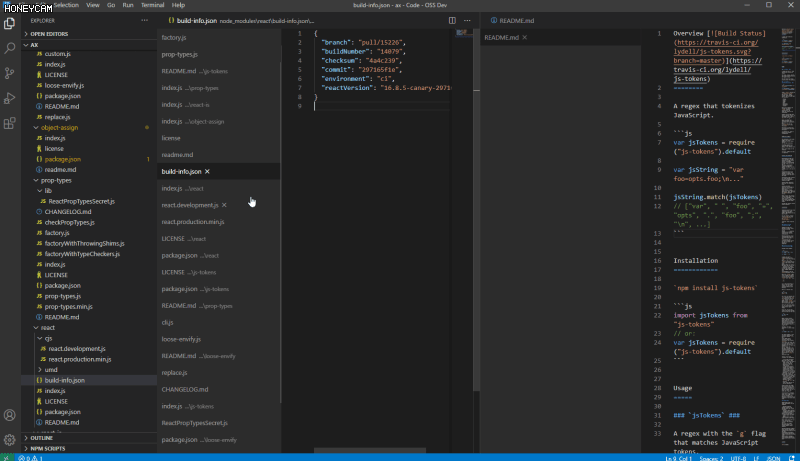Click horizontal scrollbar under build-info.json editor

tap(369, 450)
